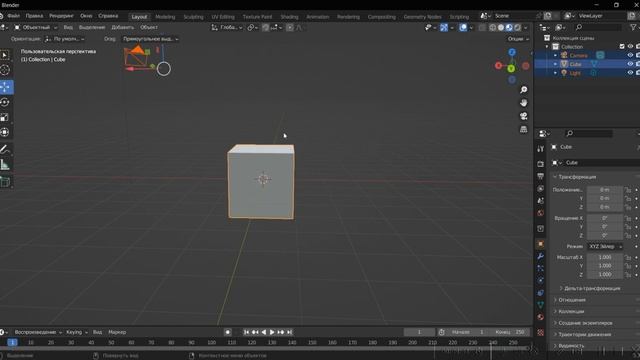This screenshot has width=640, height=360.
Task: Switch to the Modeling workspace tab
Action: (165, 17)
